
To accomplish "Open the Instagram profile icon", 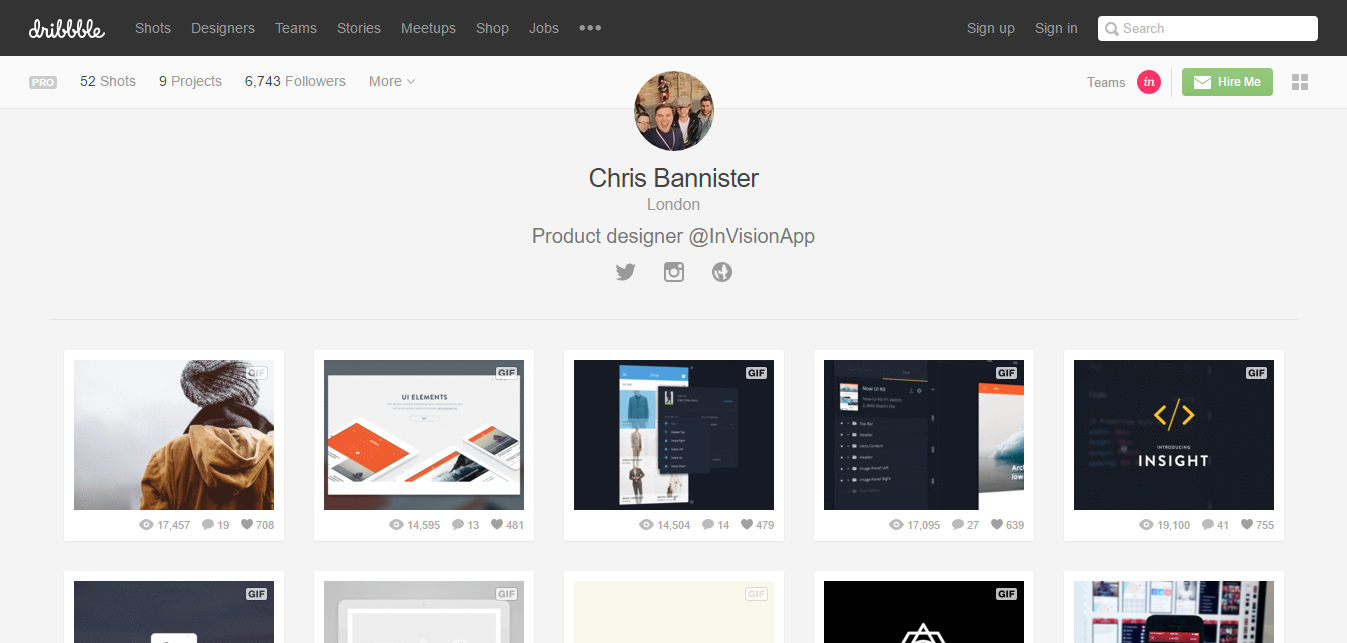I will [x=674, y=271].
